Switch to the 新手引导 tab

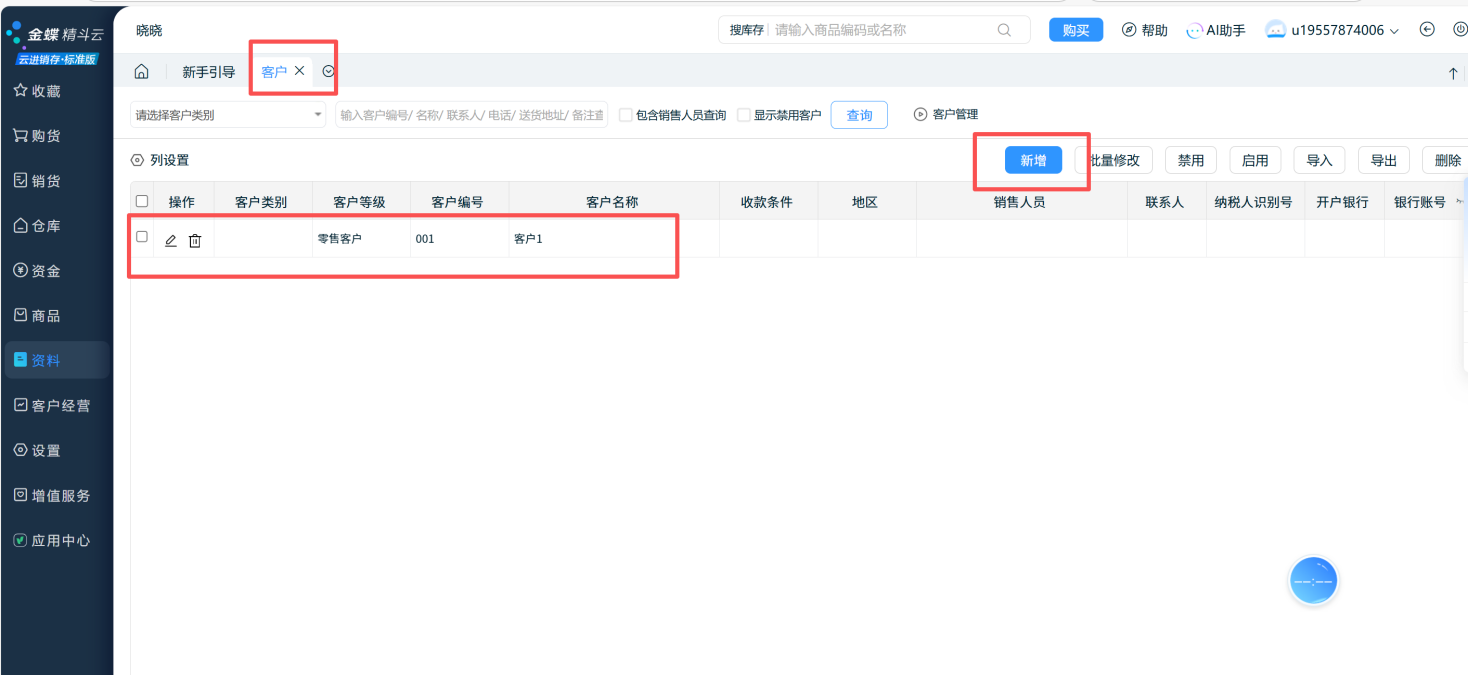[208, 72]
